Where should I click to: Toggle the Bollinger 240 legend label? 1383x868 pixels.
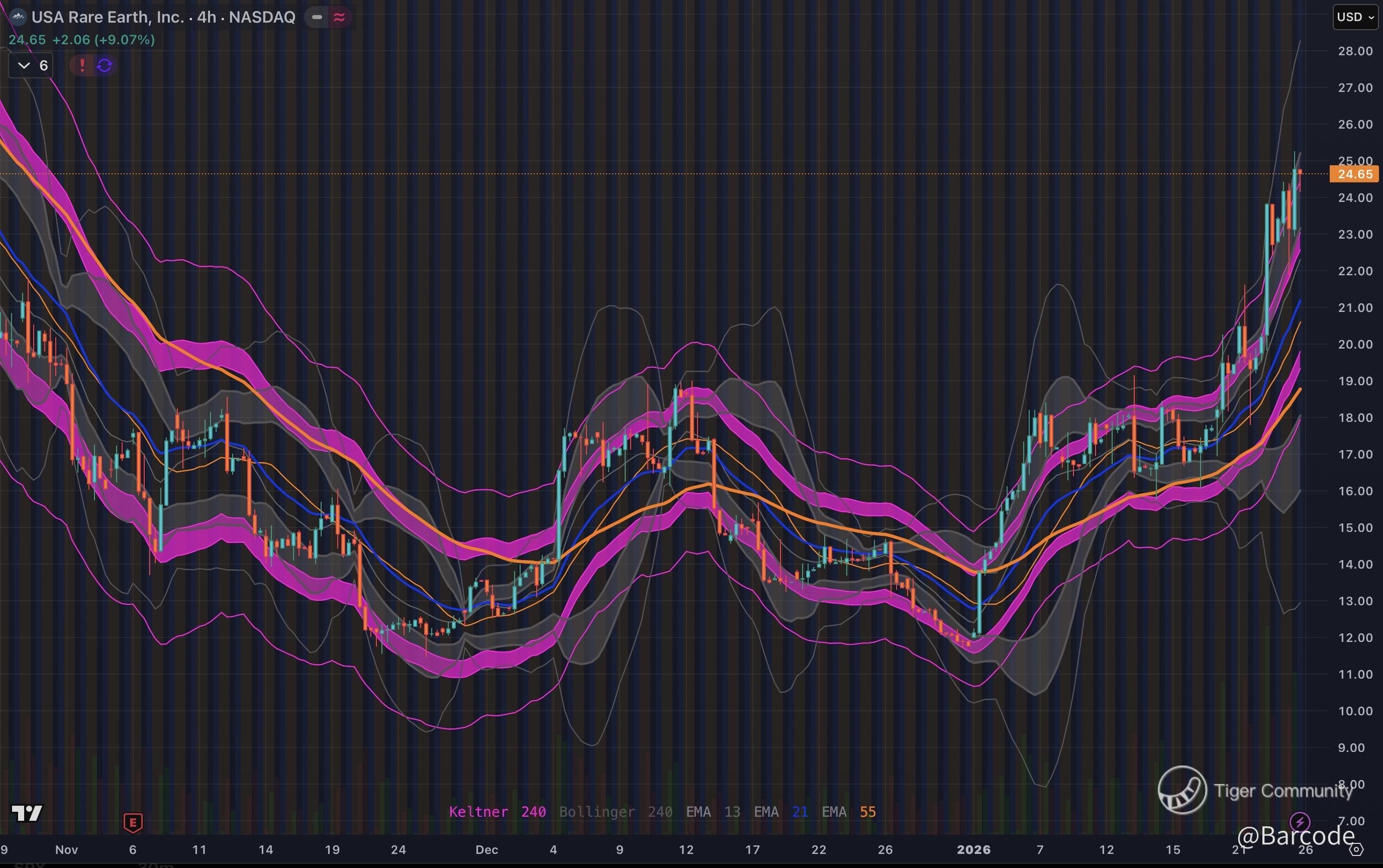point(616,812)
